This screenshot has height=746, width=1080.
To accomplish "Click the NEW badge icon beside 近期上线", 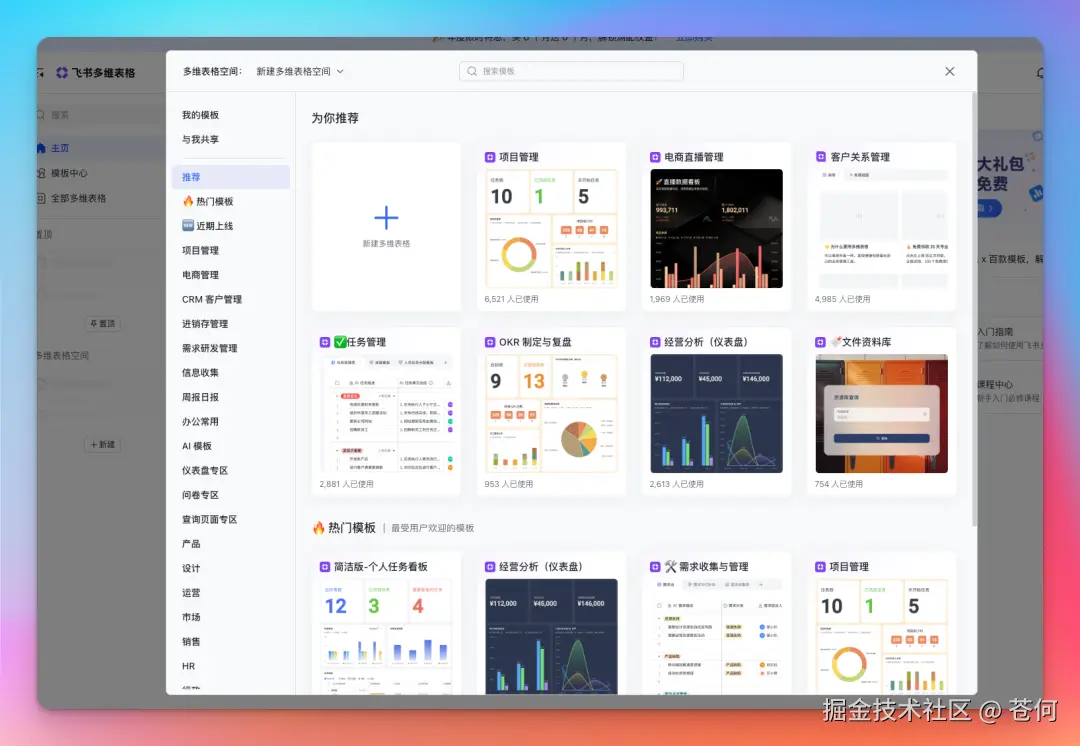I will (188, 224).
